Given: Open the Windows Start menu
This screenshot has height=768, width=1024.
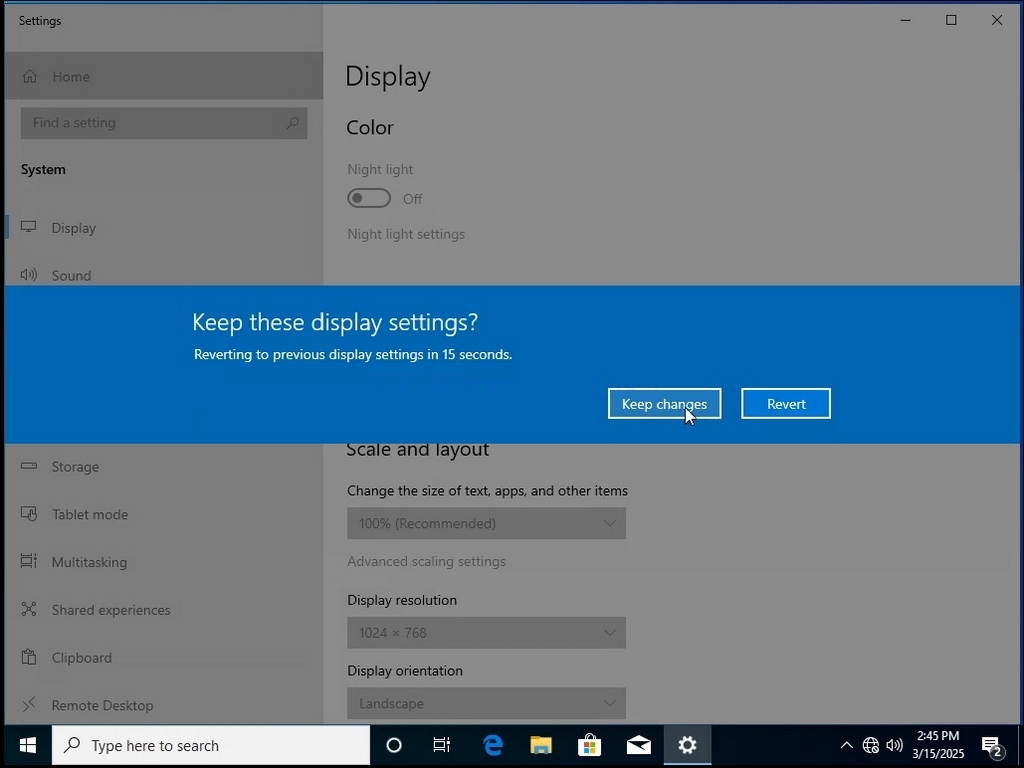Looking at the screenshot, I should pyautogui.click(x=27, y=745).
